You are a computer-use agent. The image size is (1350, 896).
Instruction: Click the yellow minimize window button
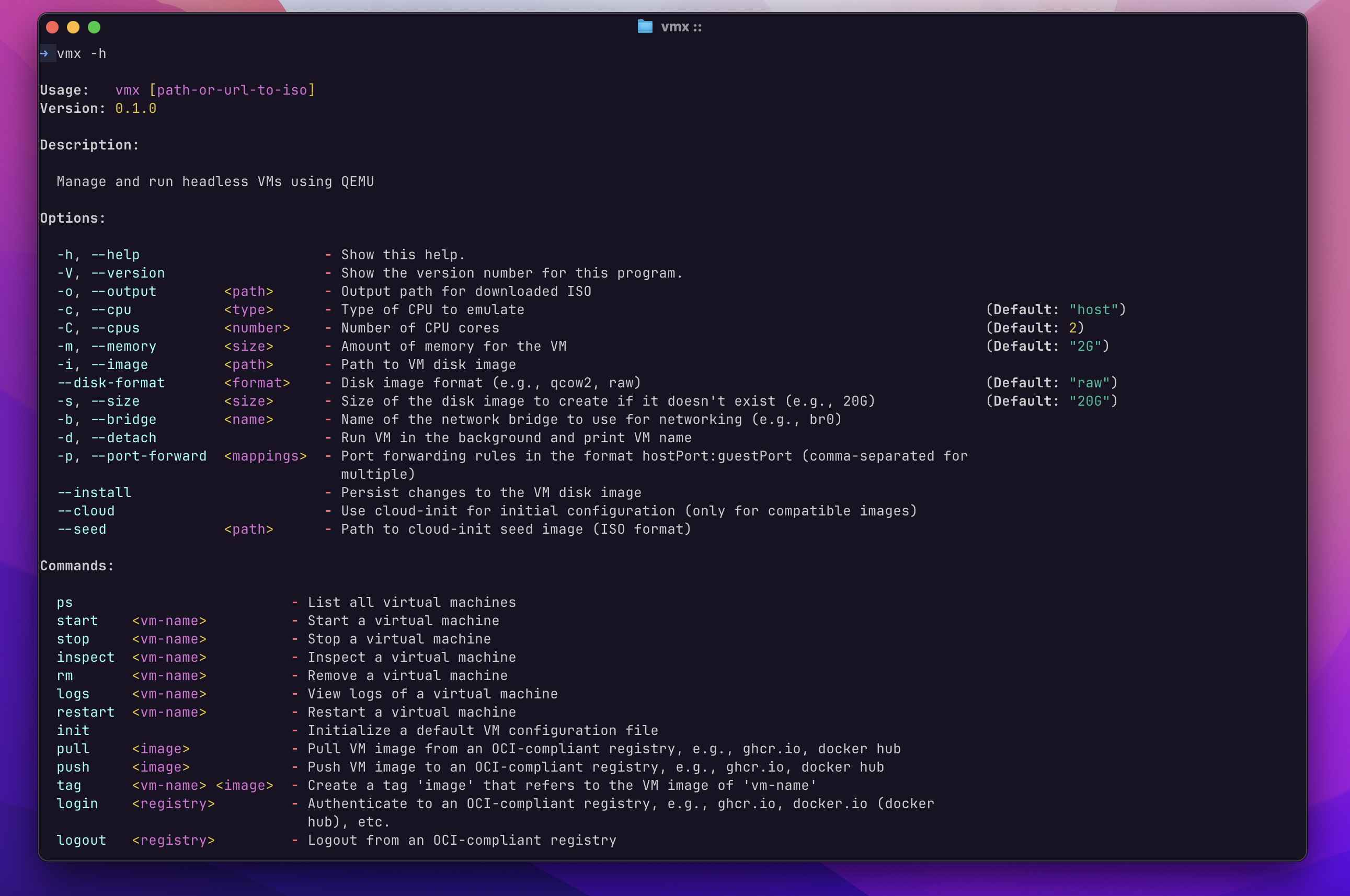[x=73, y=27]
